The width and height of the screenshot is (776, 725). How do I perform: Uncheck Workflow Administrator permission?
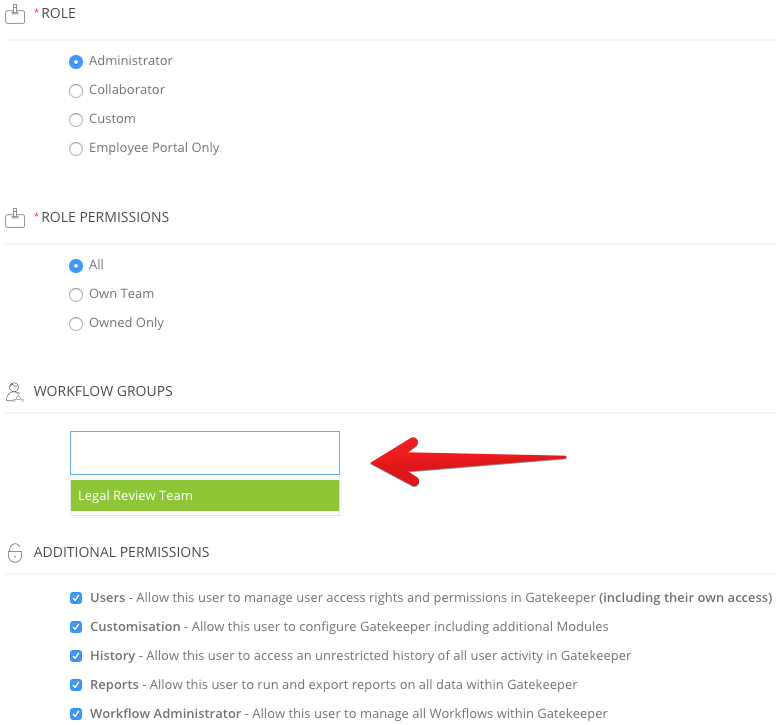[76, 714]
